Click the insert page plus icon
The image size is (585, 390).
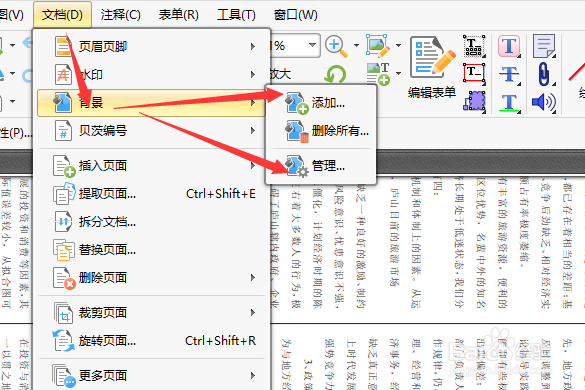(x=64, y=166)
